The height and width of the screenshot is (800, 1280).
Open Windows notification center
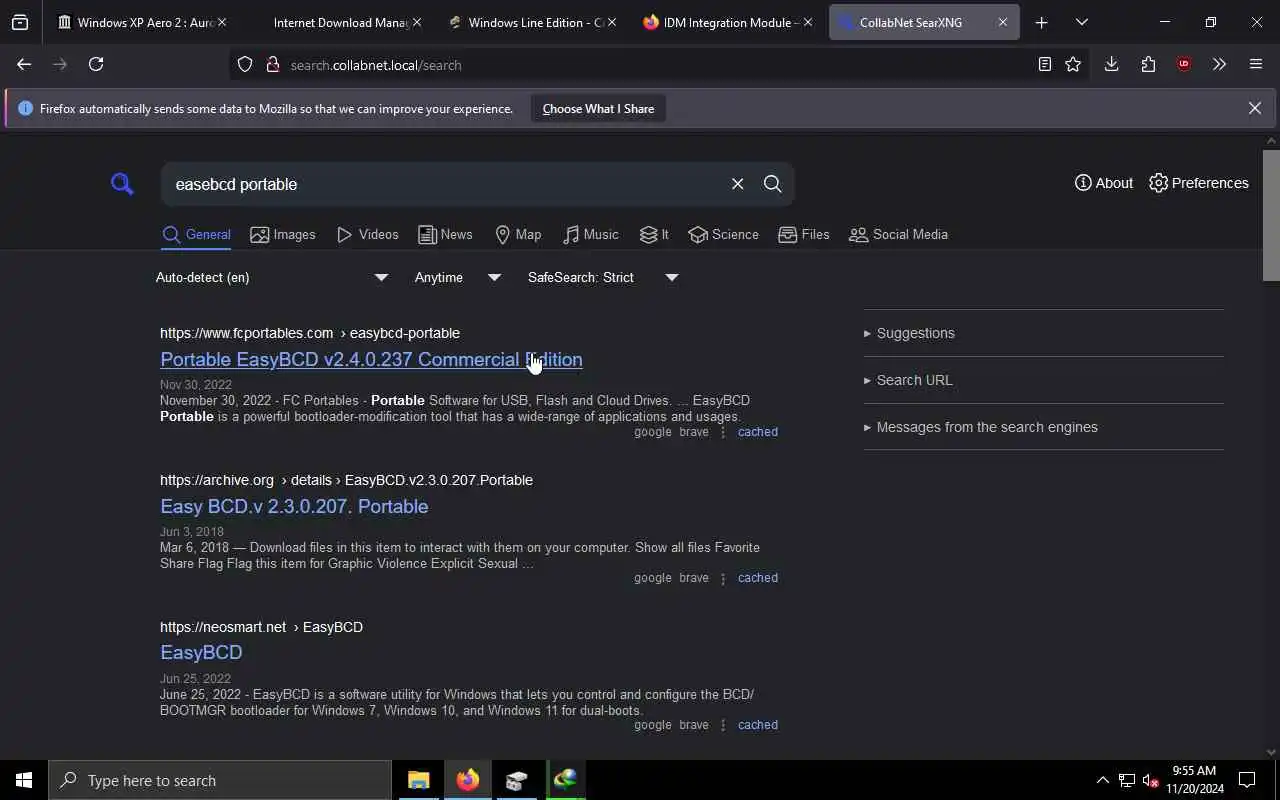[x=1247, y=780]
